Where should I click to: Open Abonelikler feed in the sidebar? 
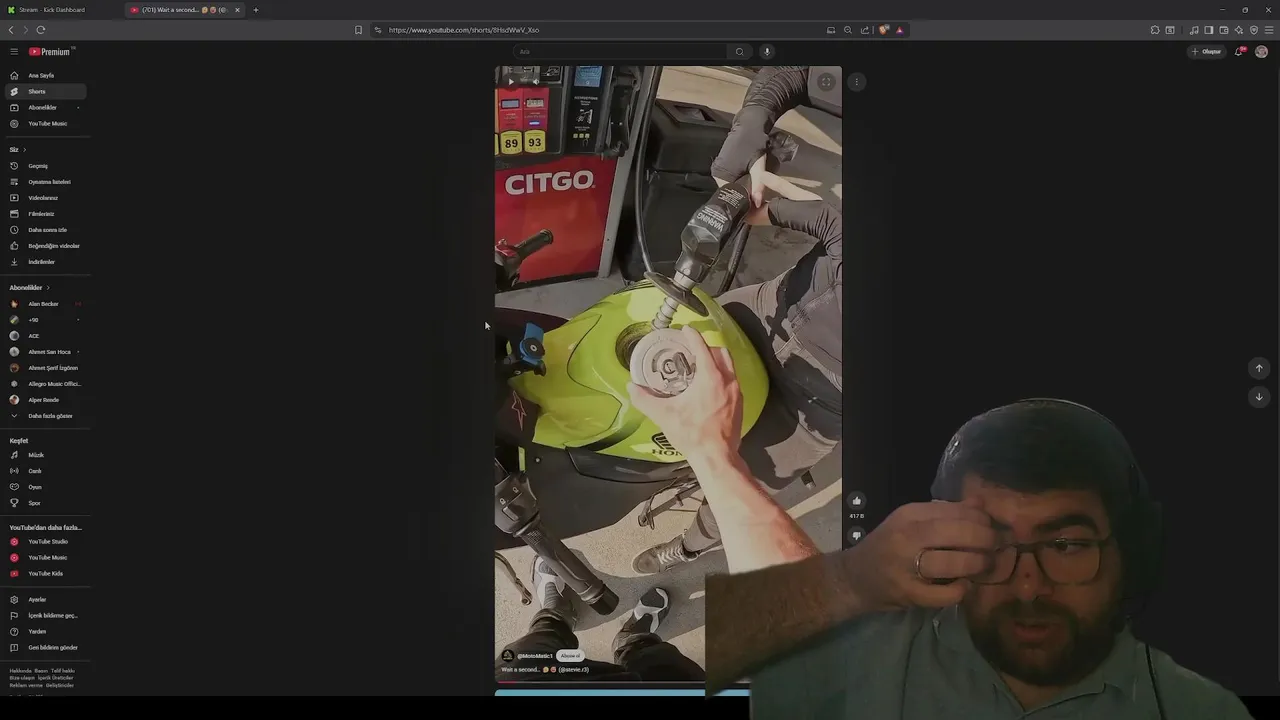point(45,107)
